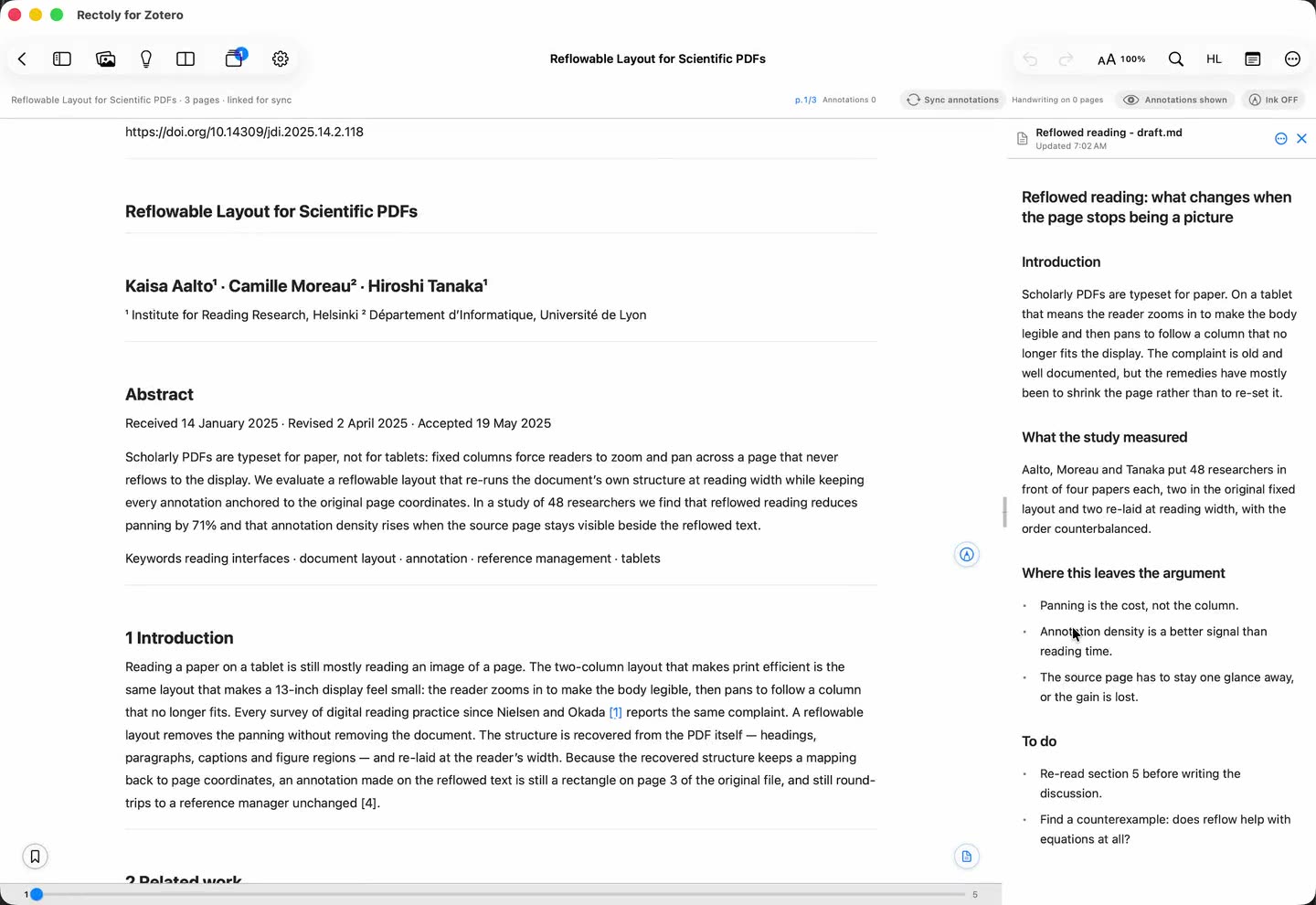Click the '1 Introduction' heading

pos(179,638)
